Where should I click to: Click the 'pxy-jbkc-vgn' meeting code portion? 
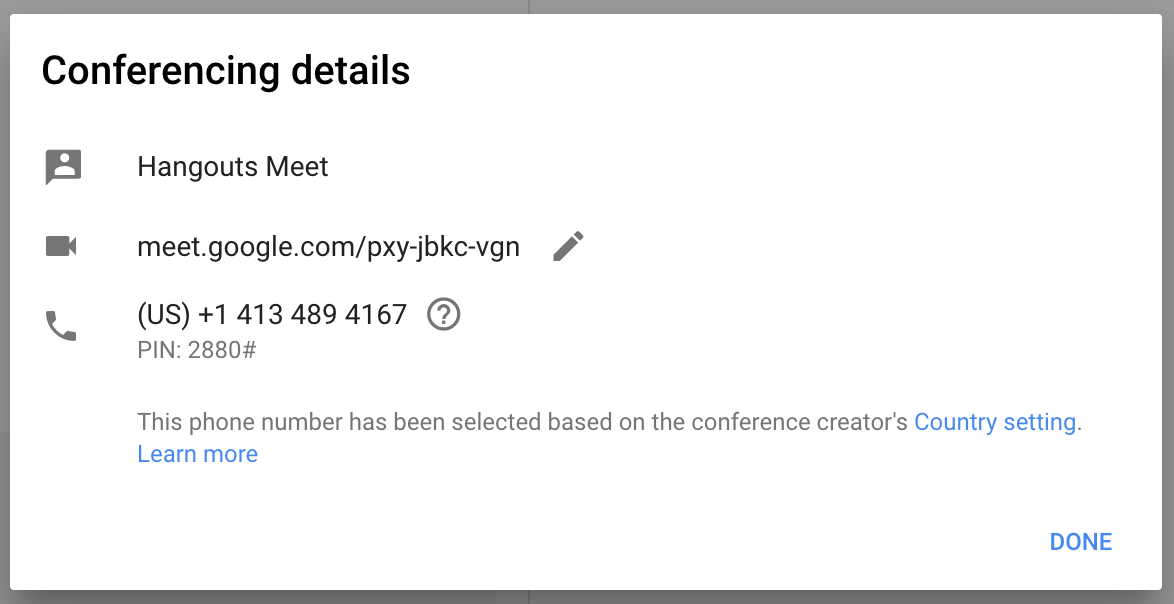[443, 247]
